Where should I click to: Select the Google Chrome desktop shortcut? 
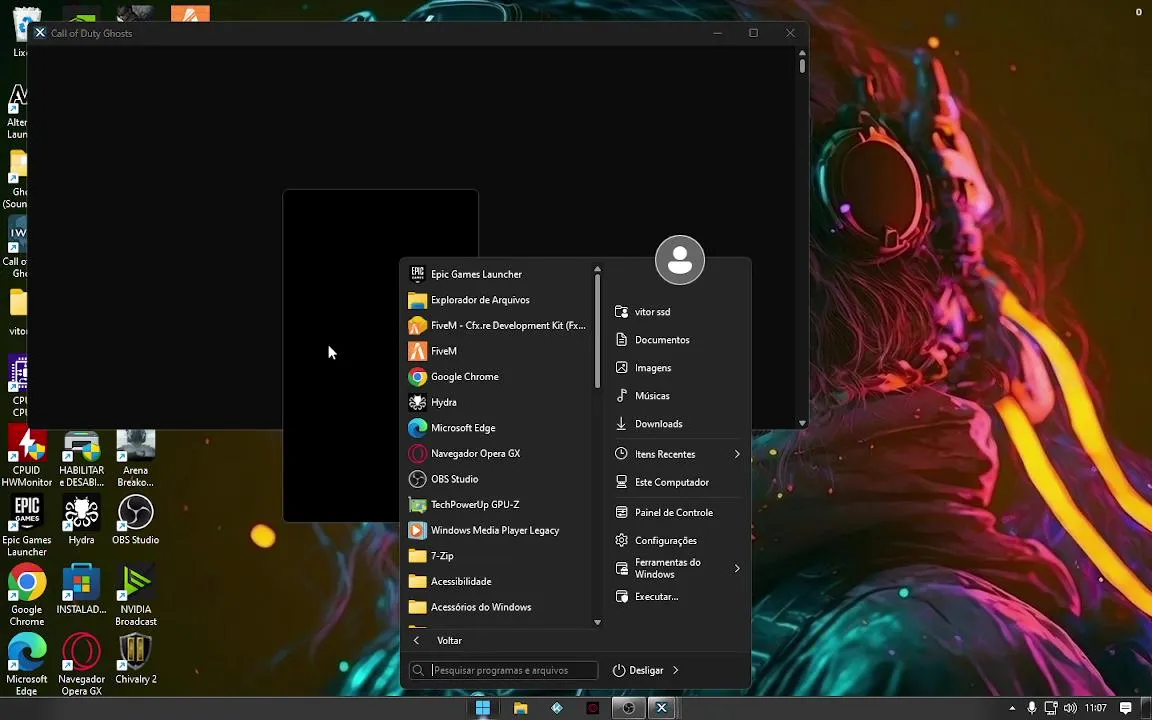(x=26, y=595)
